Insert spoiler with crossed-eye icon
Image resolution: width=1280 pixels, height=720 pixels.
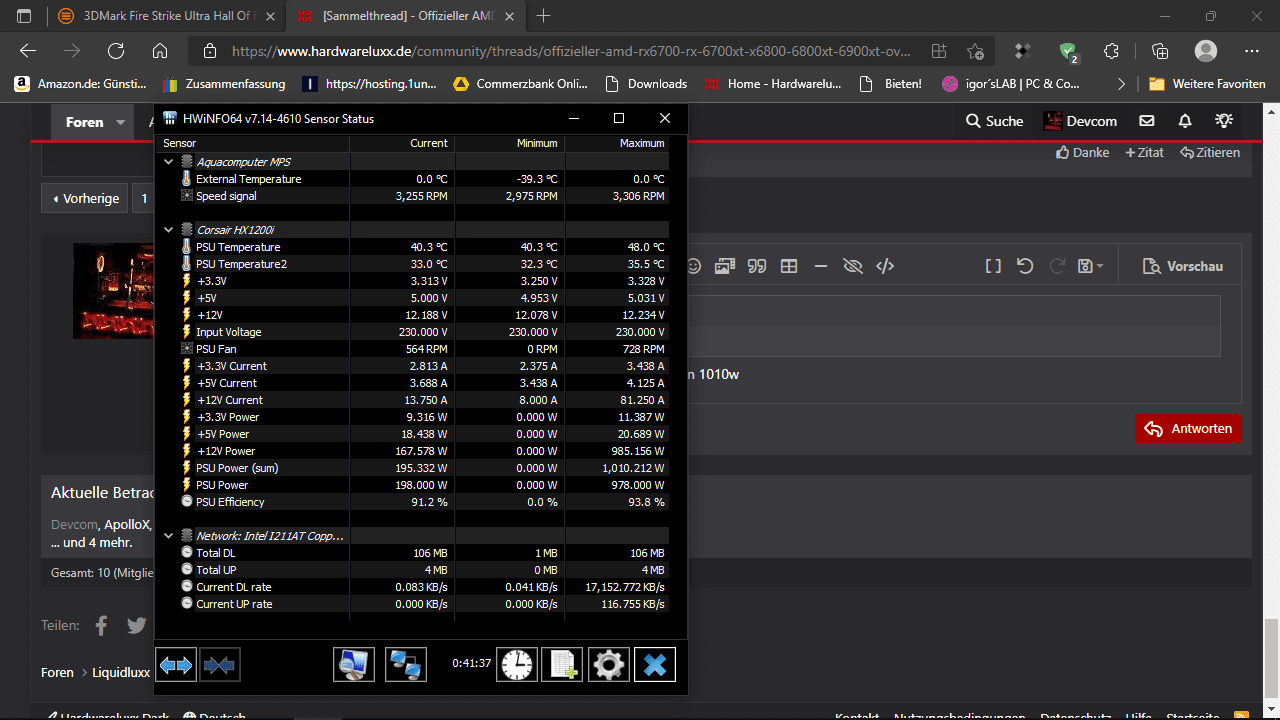click(852, 266)
